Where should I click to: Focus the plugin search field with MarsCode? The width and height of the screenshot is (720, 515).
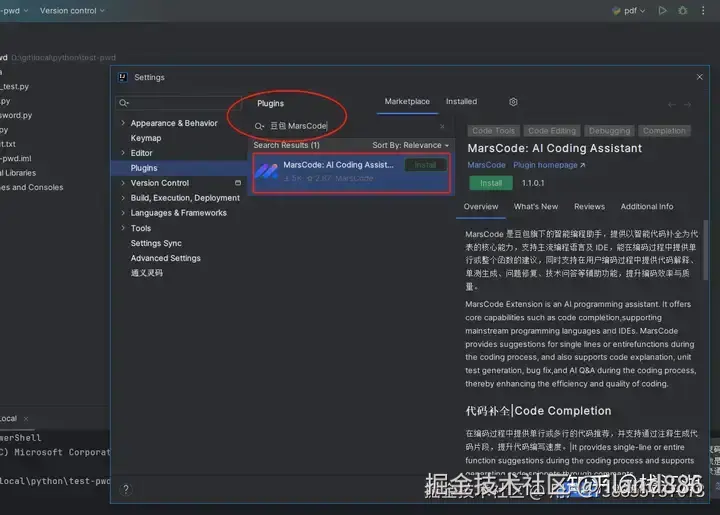[350, 126]
